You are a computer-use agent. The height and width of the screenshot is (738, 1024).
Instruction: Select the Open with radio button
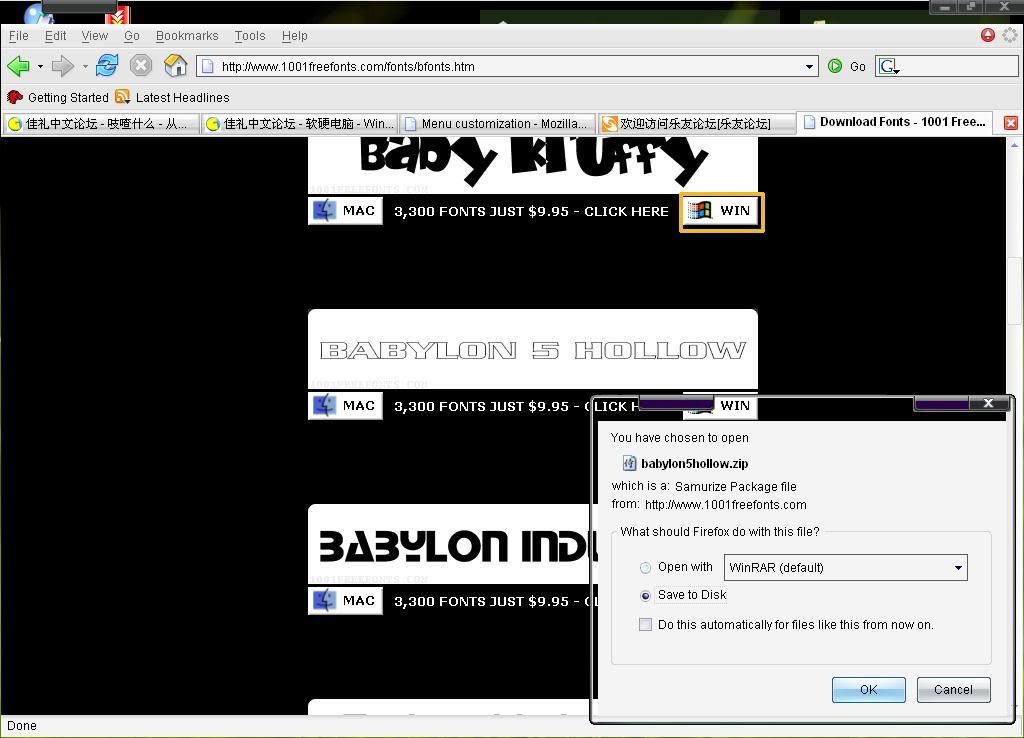coord(646,568)
